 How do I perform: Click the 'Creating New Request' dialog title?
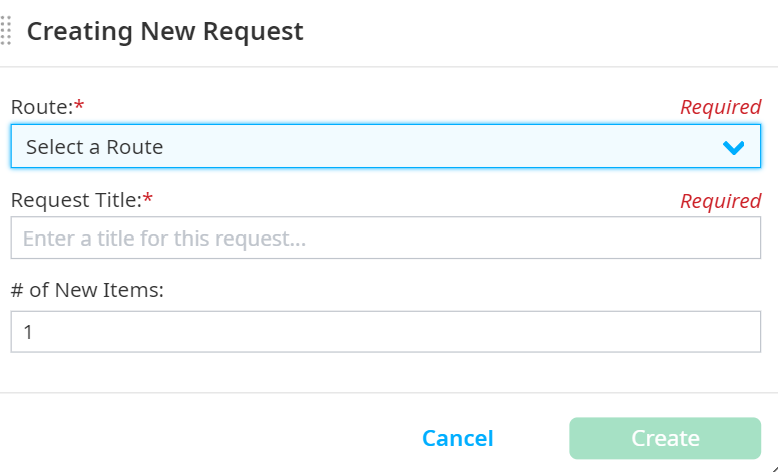click(165, 31)
